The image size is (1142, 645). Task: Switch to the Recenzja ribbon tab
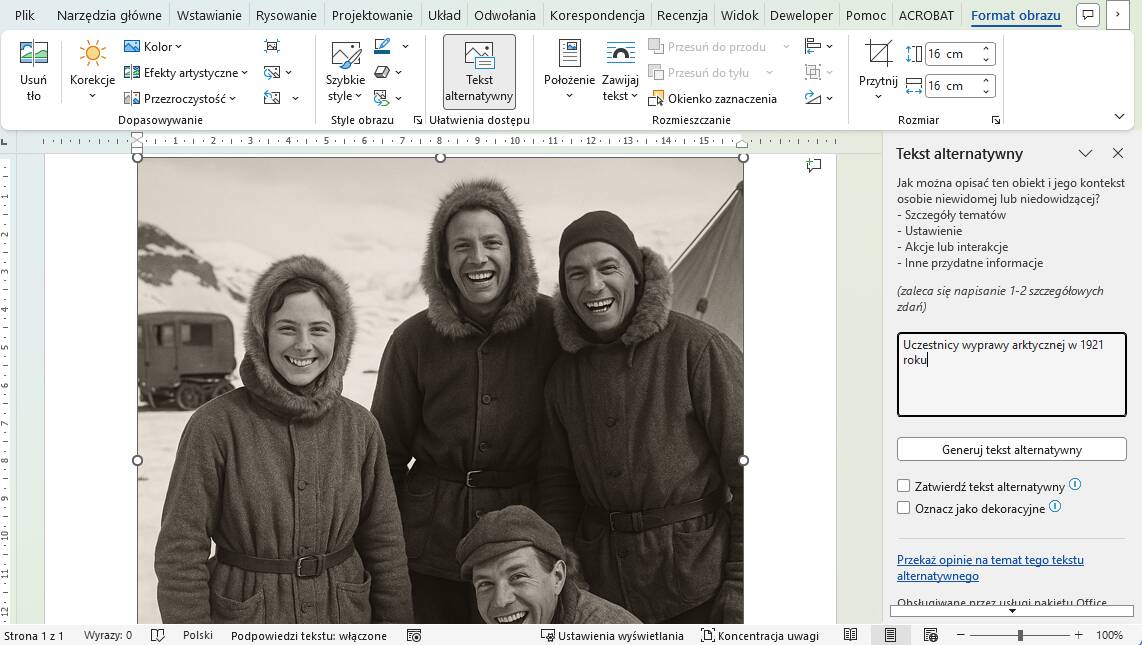point(681,15)
